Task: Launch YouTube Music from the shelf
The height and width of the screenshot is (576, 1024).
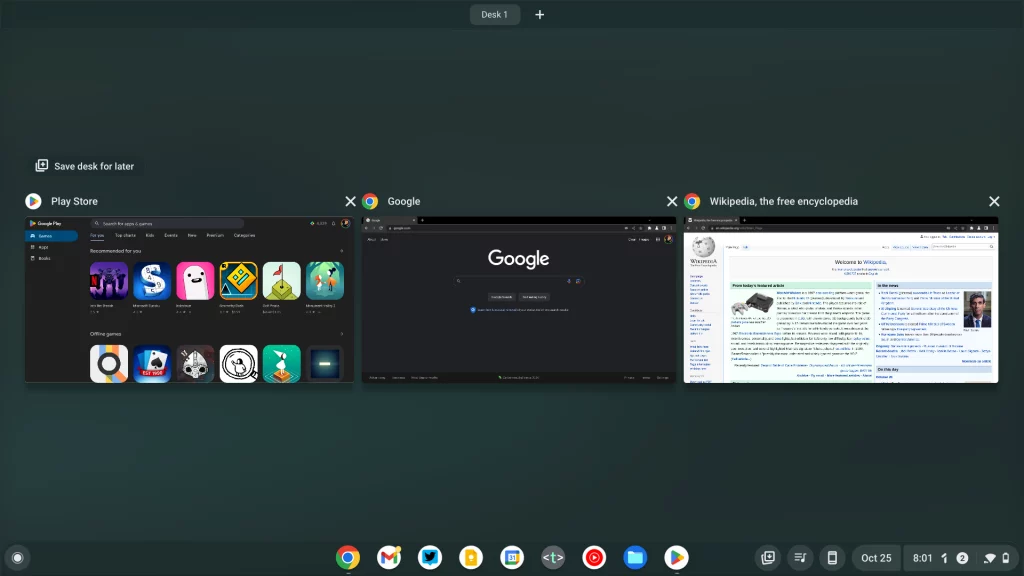Action: 594,557
